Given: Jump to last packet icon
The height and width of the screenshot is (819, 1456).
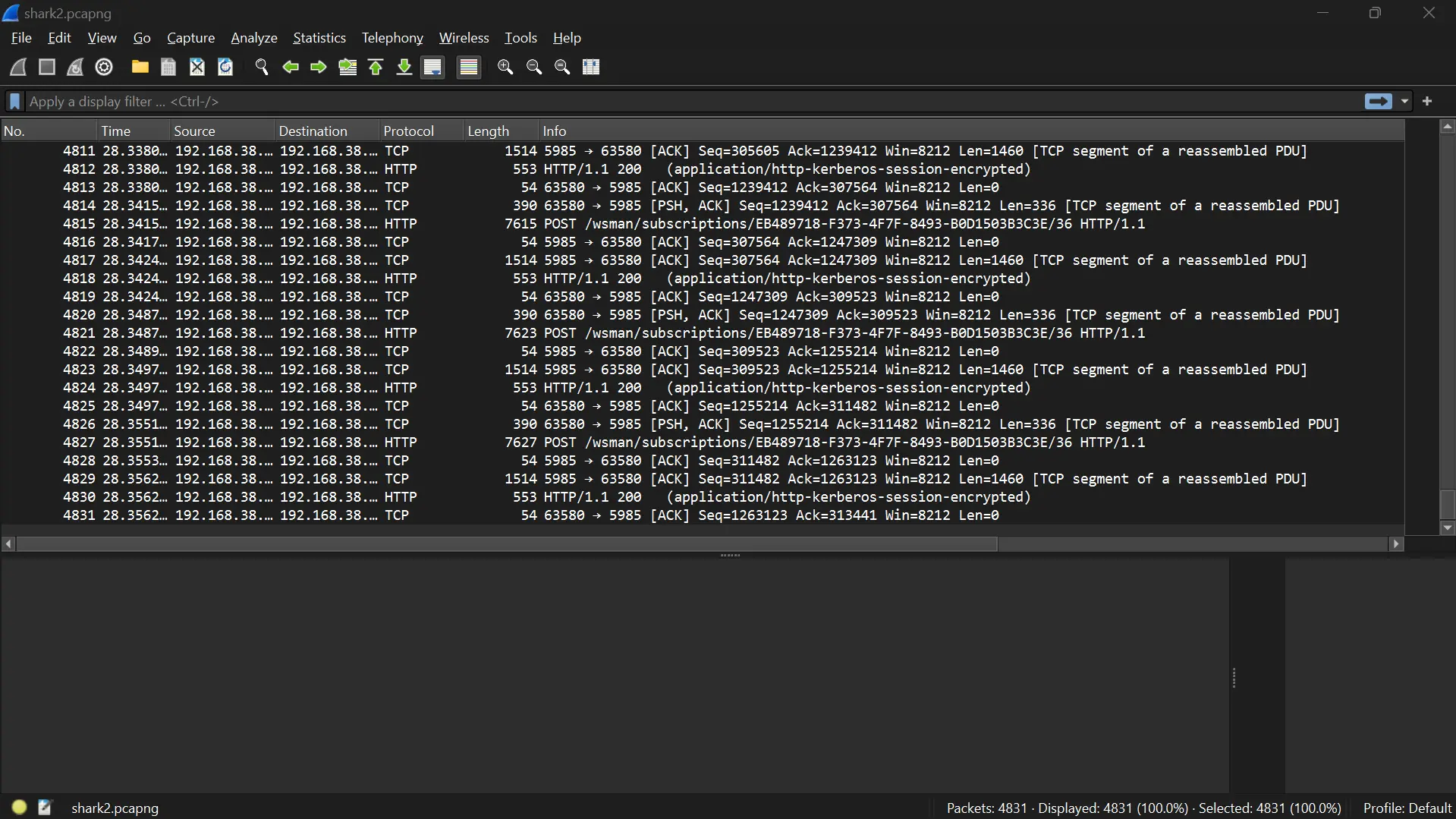Looking at the screenshot, I should (x=404, y=67).
